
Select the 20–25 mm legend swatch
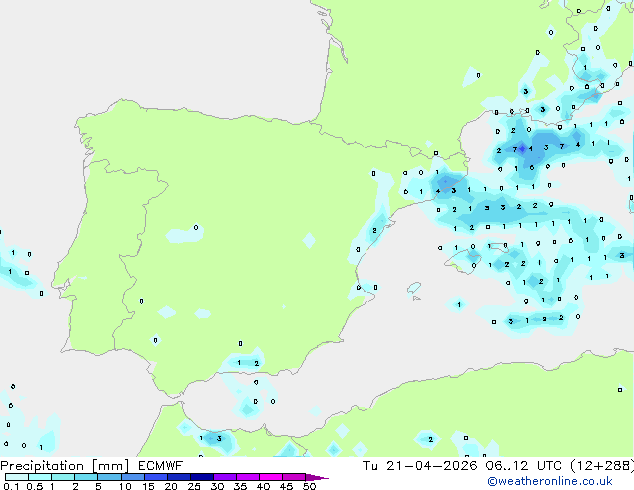179,477
